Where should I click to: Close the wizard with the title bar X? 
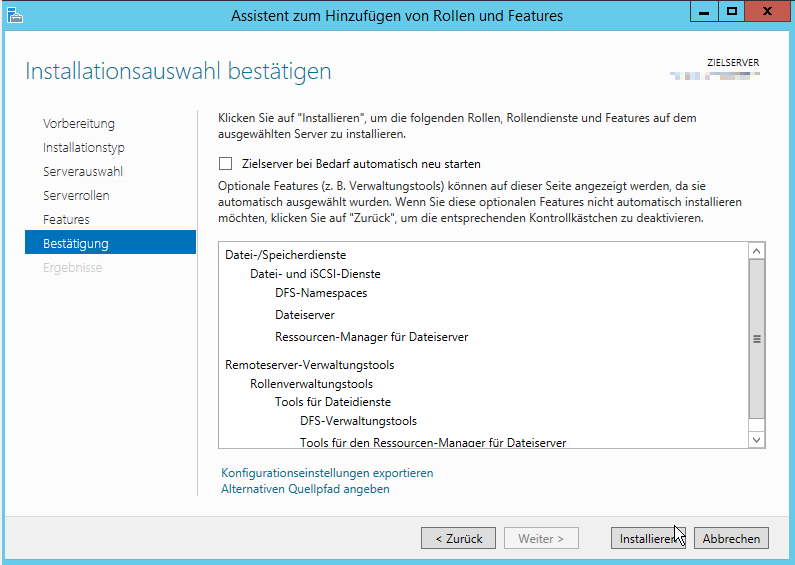pyautogui.click(x=765, y=11)
